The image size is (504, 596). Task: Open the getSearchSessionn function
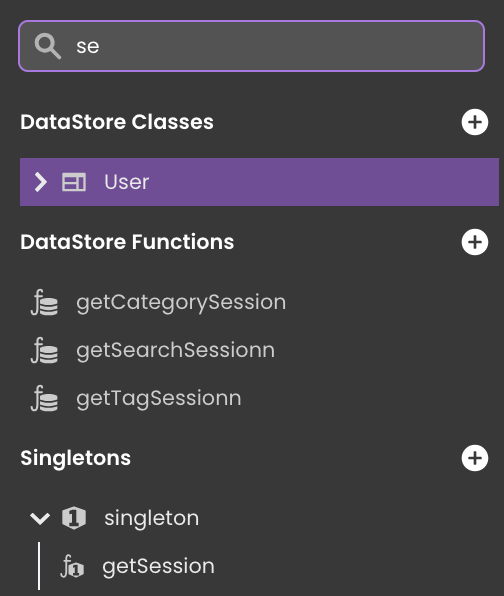pos(175,350)
